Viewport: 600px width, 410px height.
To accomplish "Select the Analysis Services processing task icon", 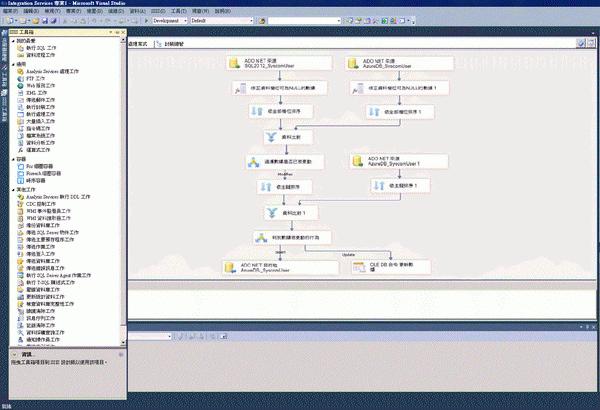I will pyautogui.click(x=20, y=71).
